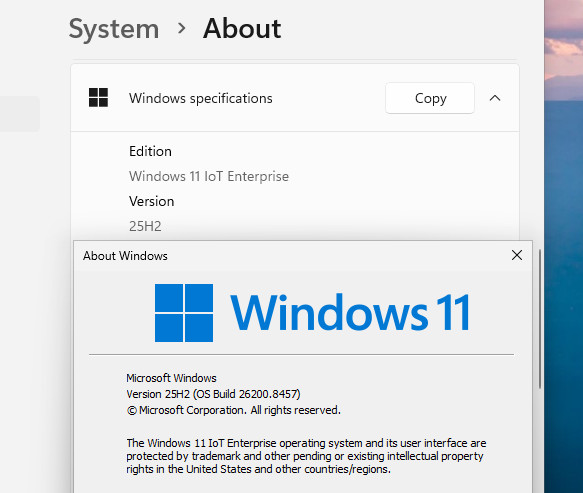583x493 pixels.
Task: Click the "About" page heading
Action: tap(242, 29)
